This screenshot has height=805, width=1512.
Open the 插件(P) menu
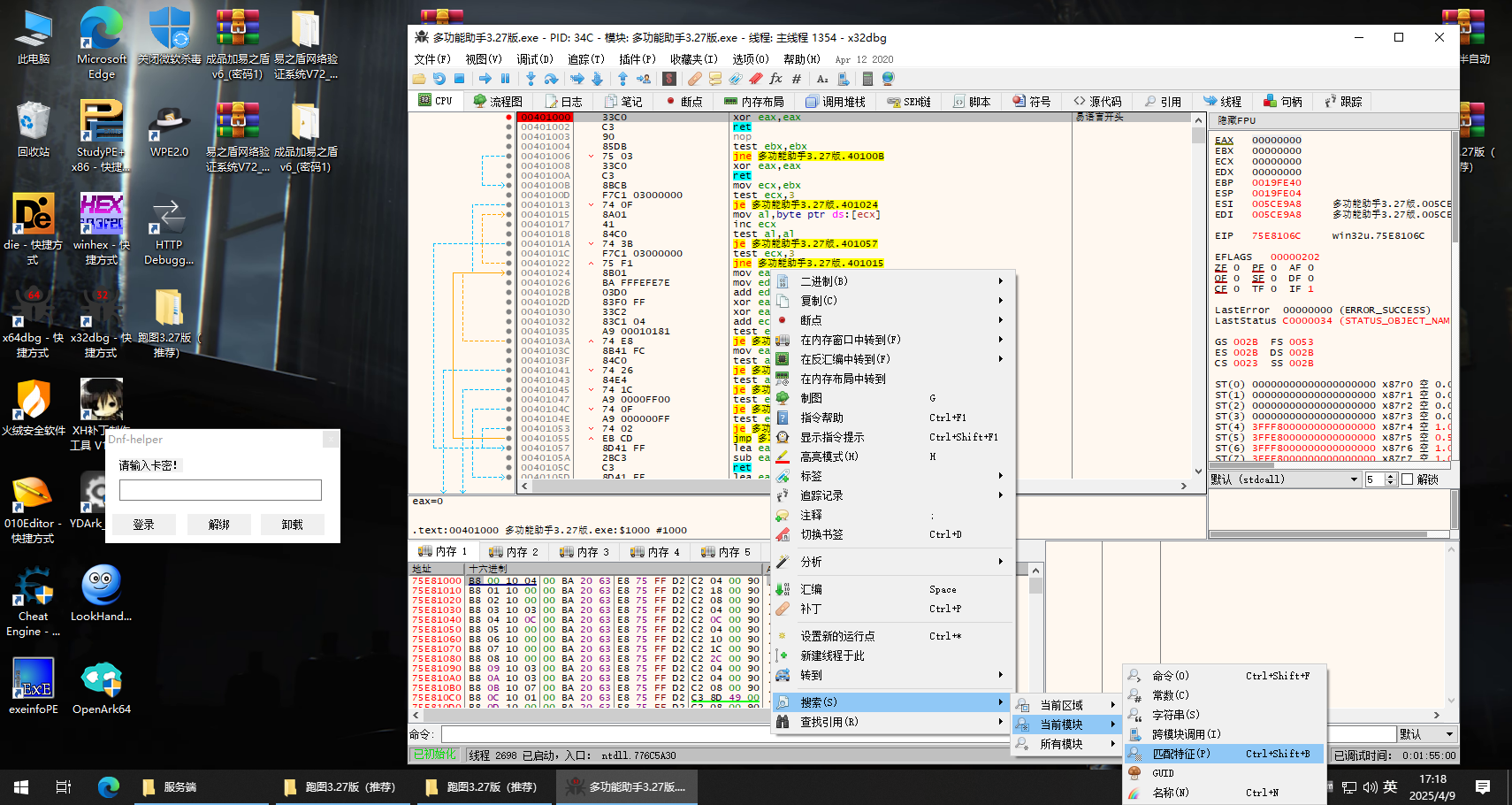point(638,59)
